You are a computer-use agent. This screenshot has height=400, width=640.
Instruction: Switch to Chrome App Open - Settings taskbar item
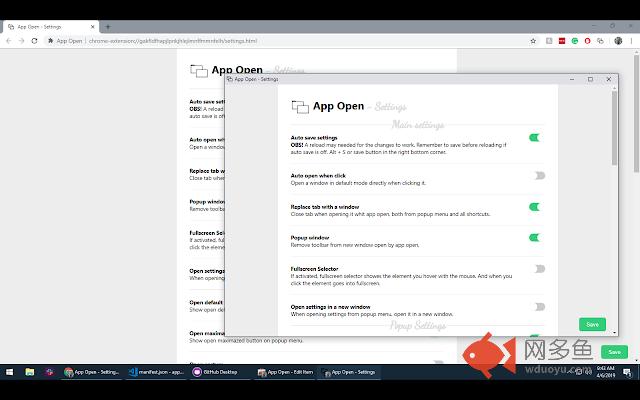click(92, 372)
